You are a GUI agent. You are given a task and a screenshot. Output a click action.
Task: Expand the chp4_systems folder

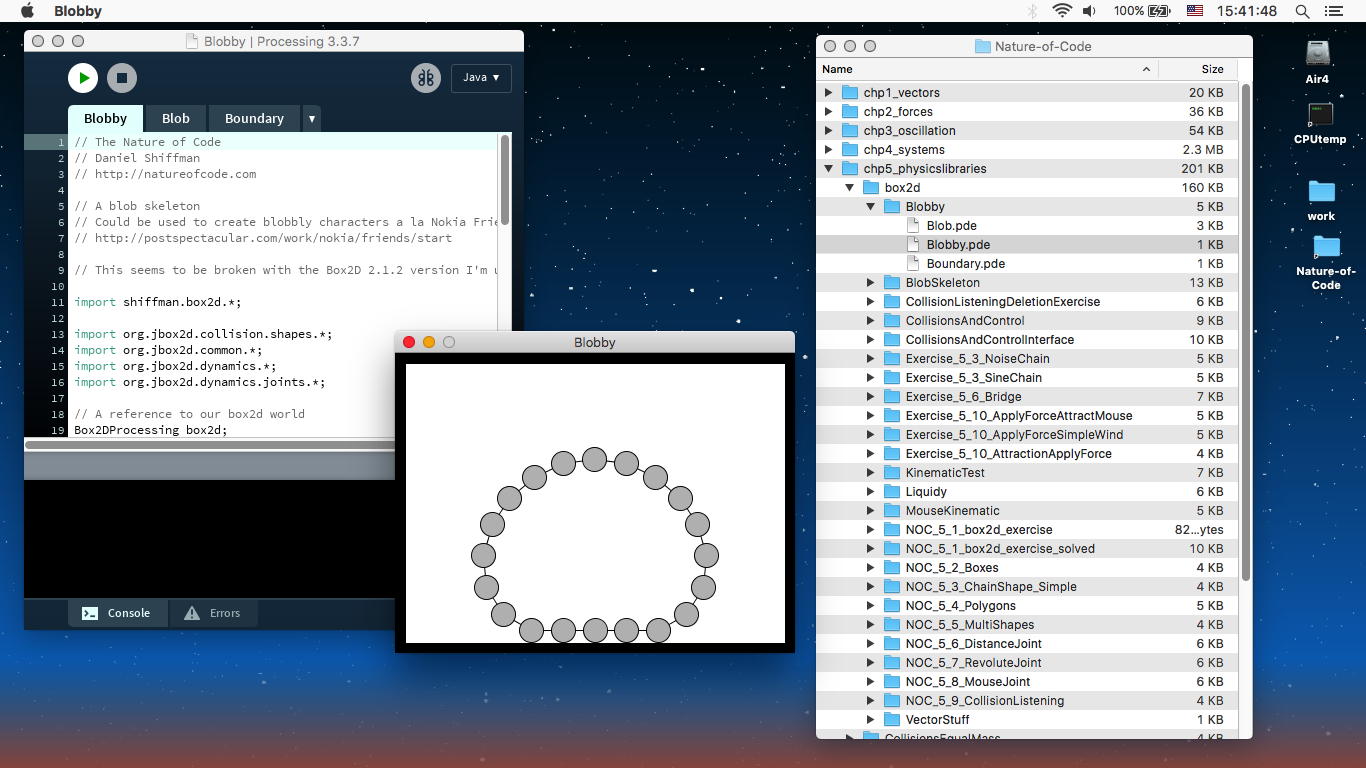[x=828, y=149]
